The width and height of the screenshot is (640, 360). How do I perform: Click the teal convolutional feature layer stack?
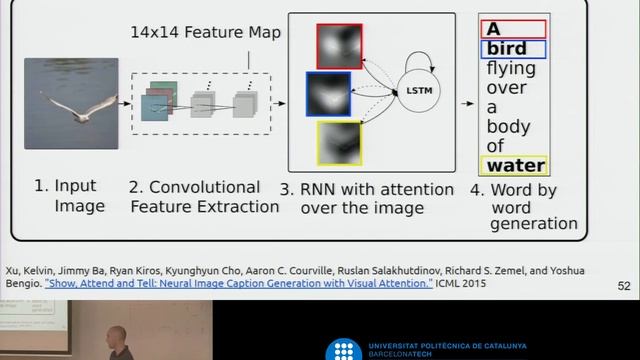coord(159,101)
